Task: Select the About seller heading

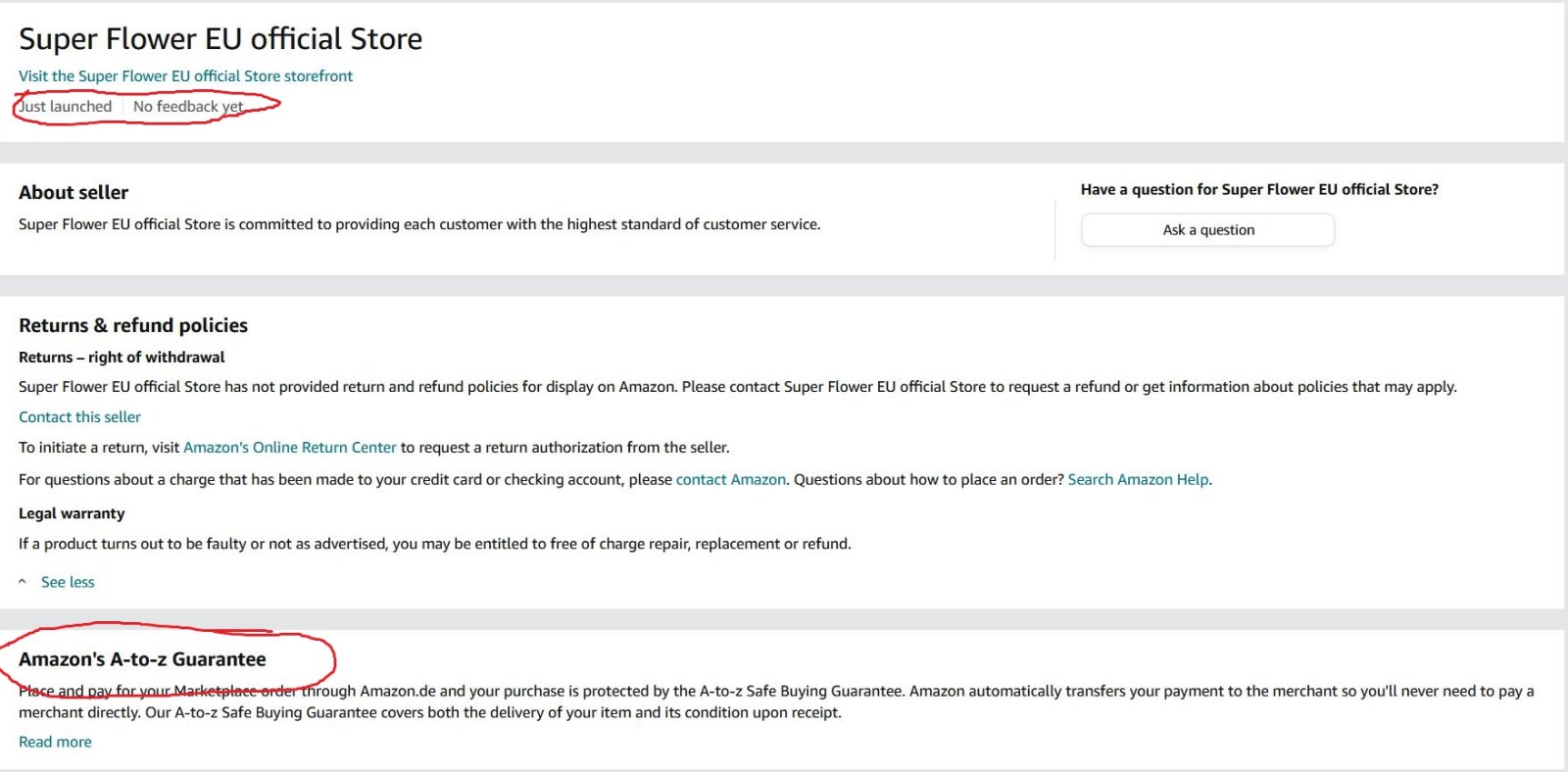Action: 73,192
